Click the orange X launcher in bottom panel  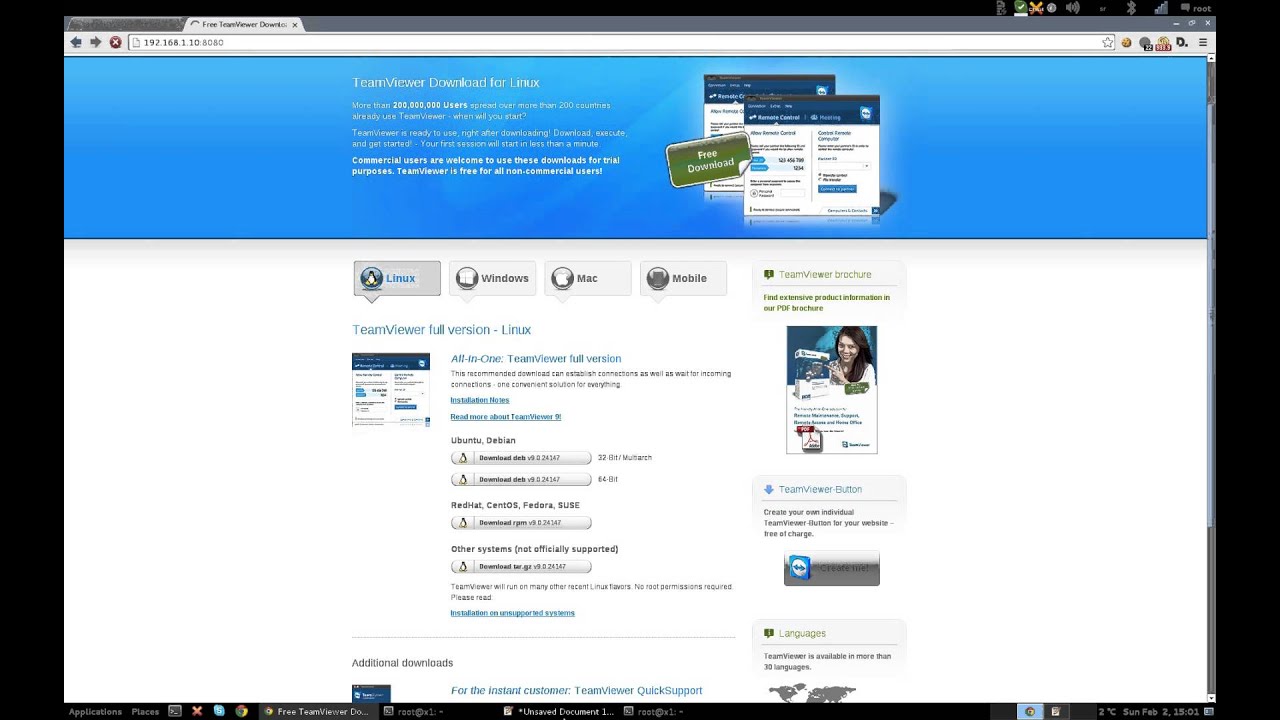coord(197,712)
